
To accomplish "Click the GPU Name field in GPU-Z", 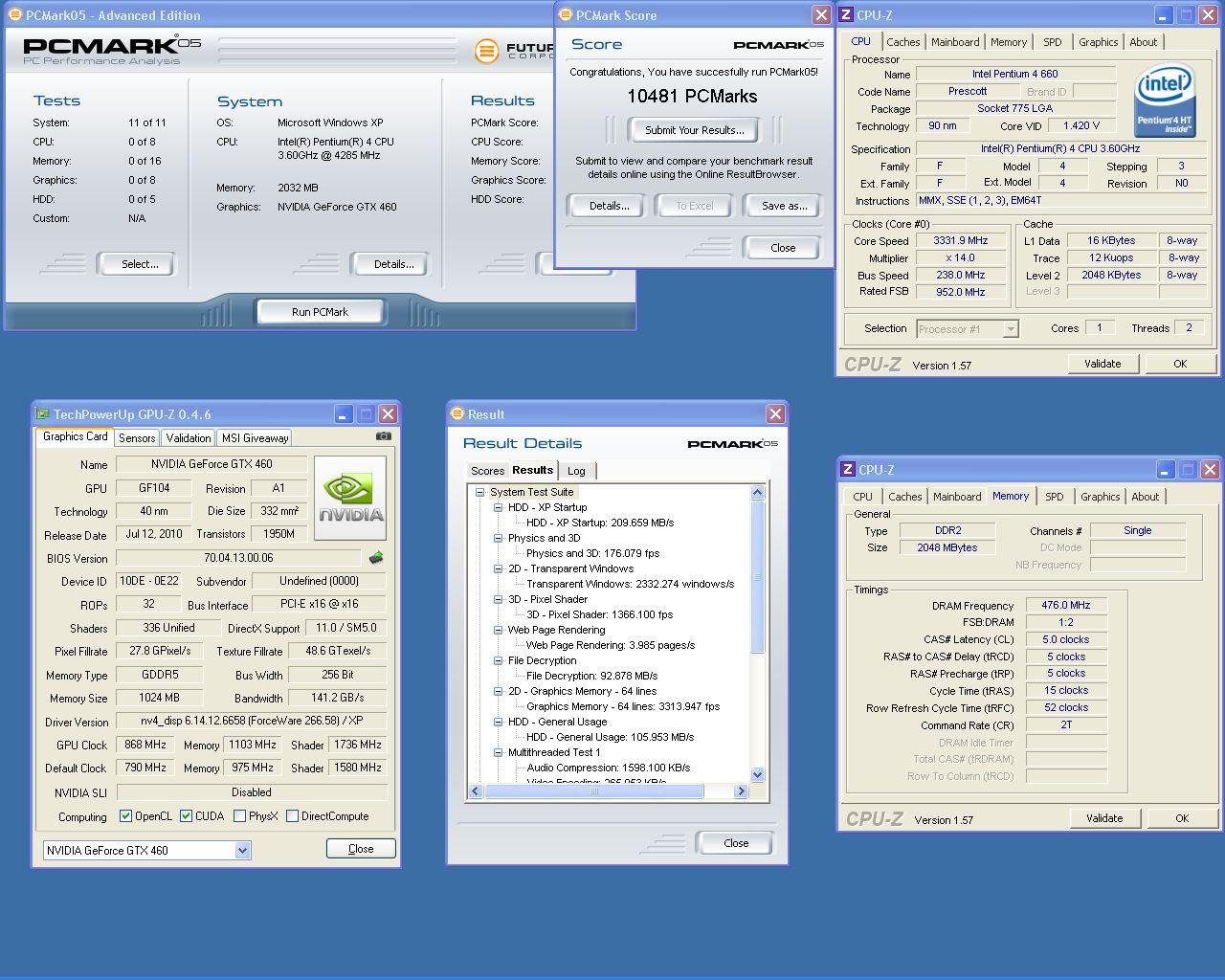I will [212, 464].
